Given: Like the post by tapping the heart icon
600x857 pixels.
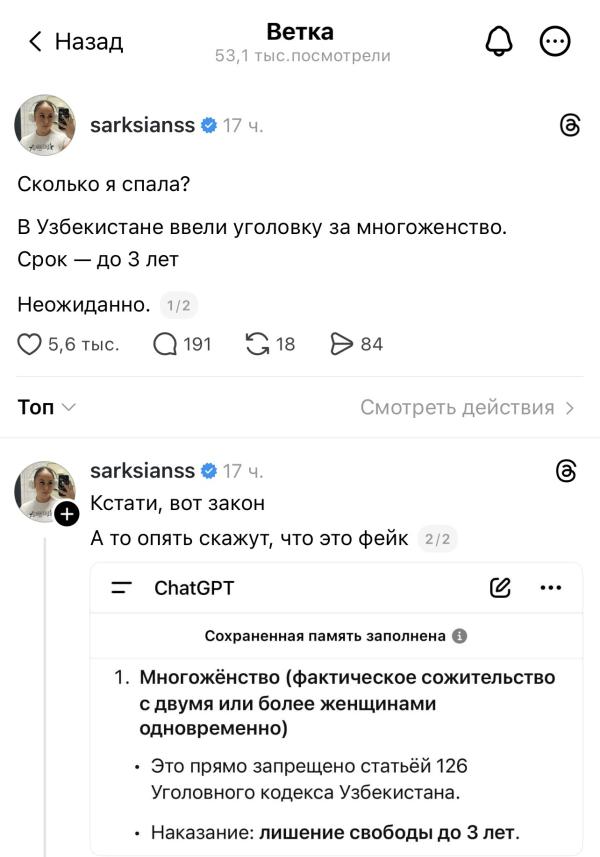Looking at the screenshot, I should 29,343.
